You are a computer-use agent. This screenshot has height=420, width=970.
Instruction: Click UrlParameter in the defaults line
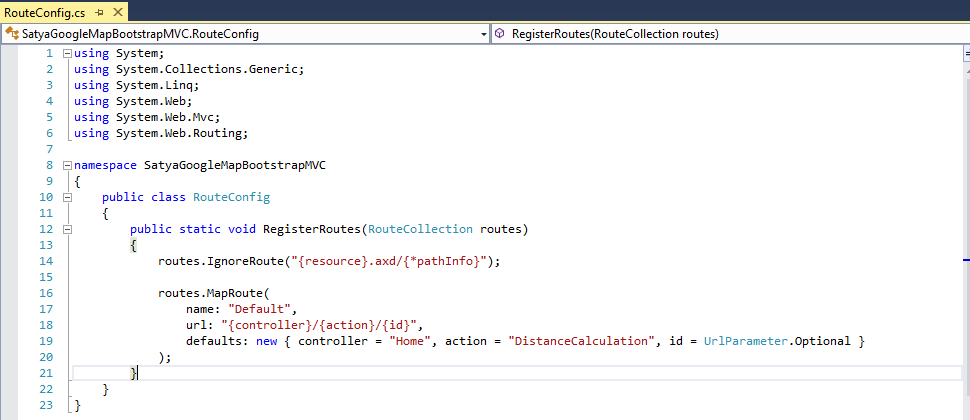[745, 341]
